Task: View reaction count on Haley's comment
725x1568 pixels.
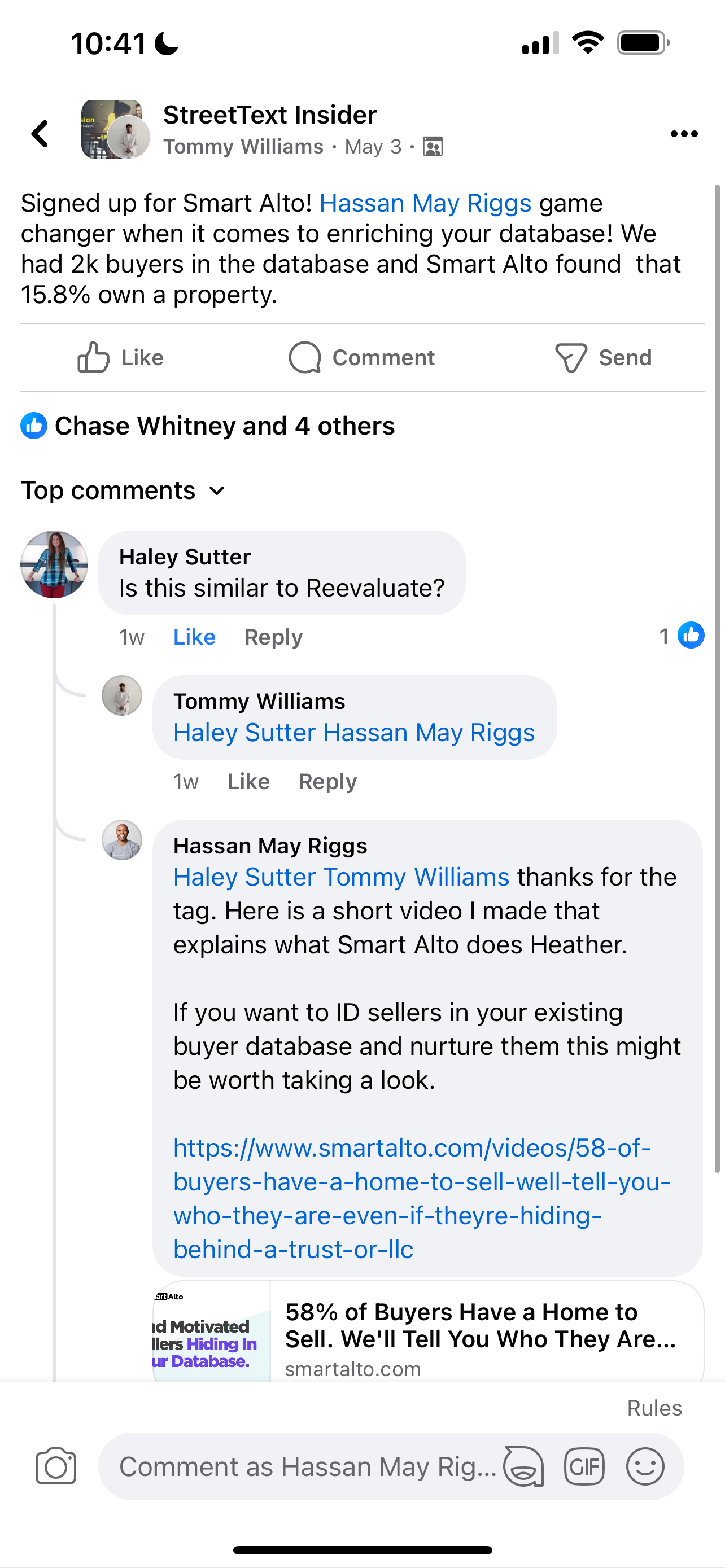Action: click(681, 636)
